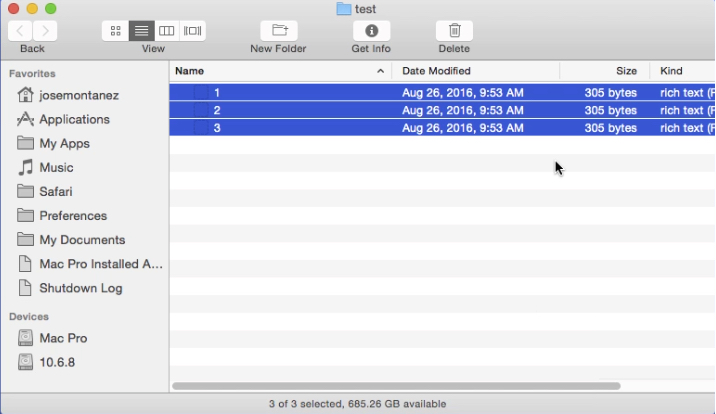The width and height of the screenshot is (716, 414).
Task: Click the Delete trash icon
Action: [454, 31]
